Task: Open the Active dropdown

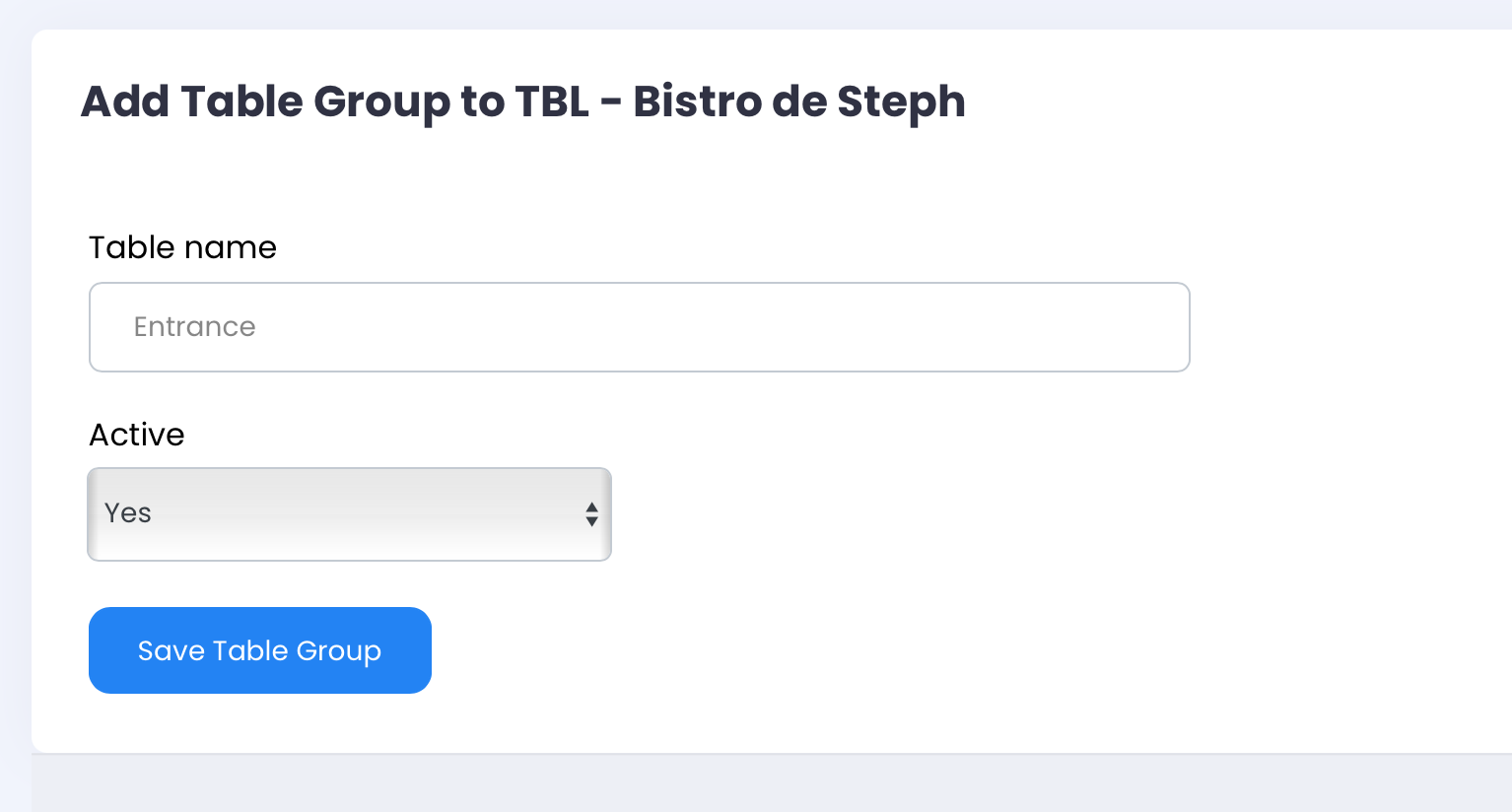Action: pos(349,514)
